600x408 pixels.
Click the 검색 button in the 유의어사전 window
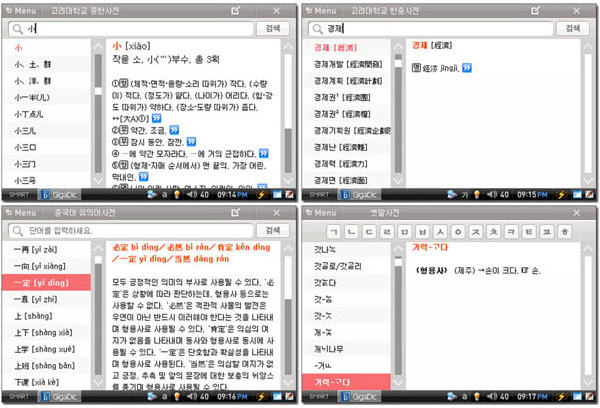[x=272, y=230]
